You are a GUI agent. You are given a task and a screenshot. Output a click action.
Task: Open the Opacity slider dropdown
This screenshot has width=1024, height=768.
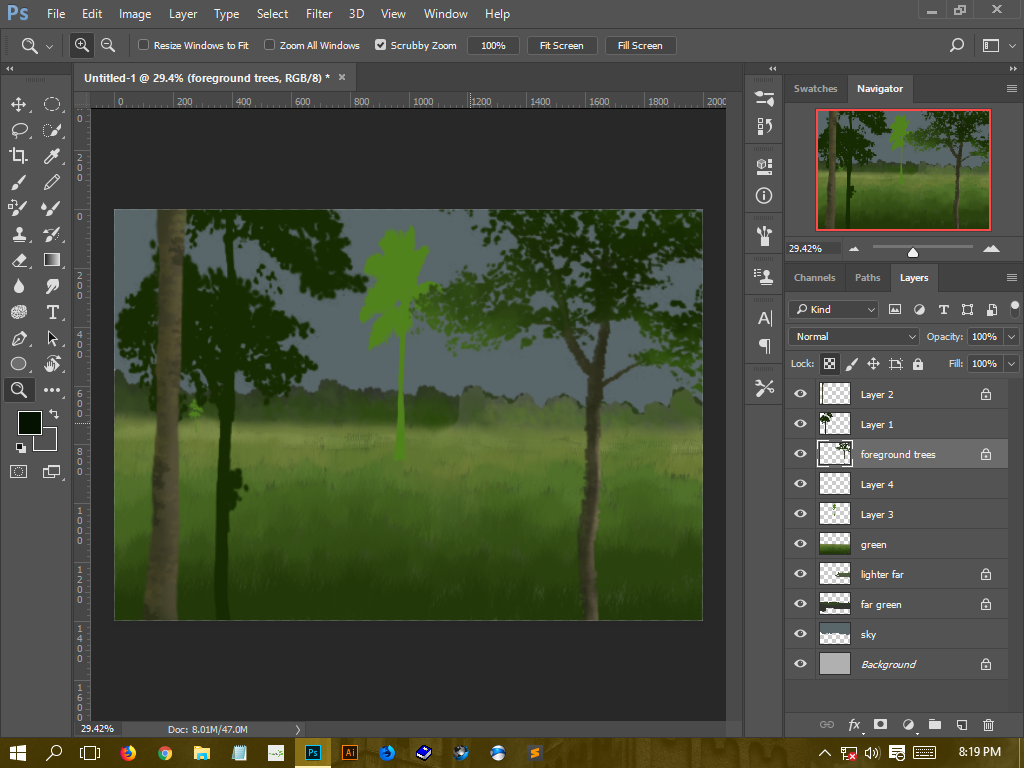point(1012,336)
